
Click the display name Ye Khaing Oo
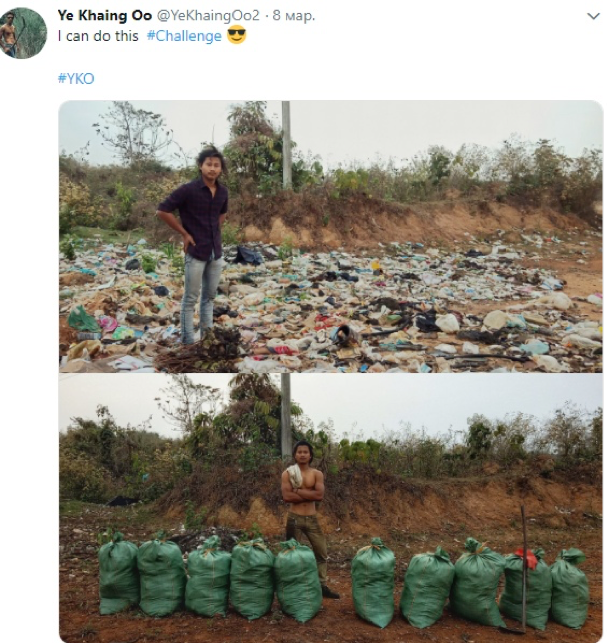(105, 16)
